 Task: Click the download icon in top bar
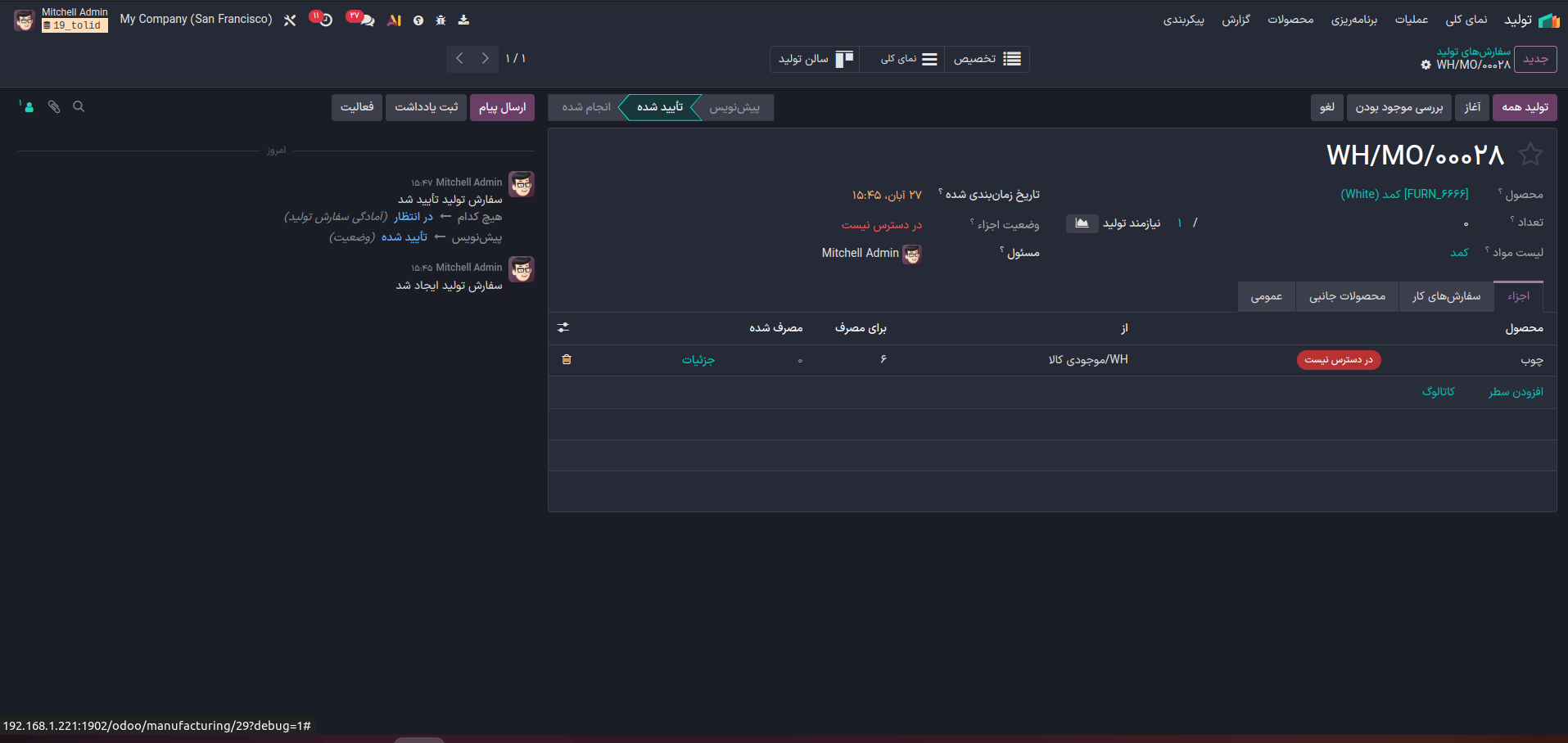pyautogui.click(x=463, y=20)
